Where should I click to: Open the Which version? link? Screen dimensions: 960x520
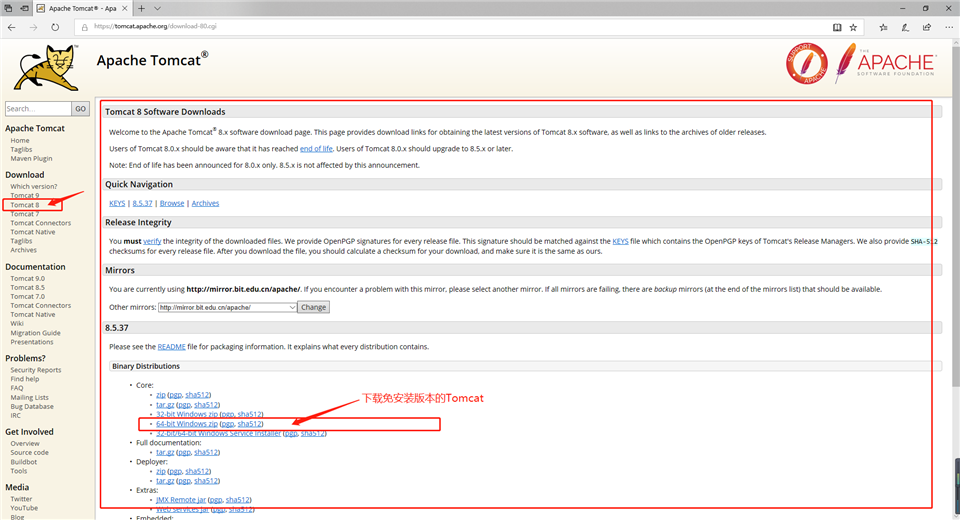tap(34, 186)
